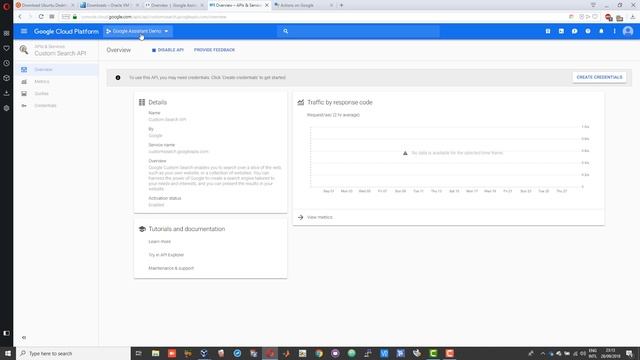Open the Windows action center
Viewport: 640px width, 360px height.
pyautogui.click(x=629, y=353)
